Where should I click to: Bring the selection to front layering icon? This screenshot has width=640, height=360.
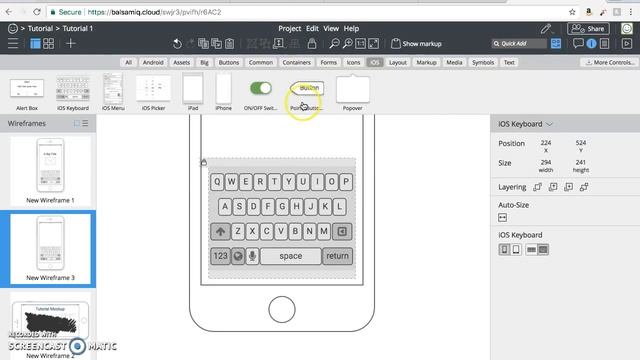coord(538,187)
